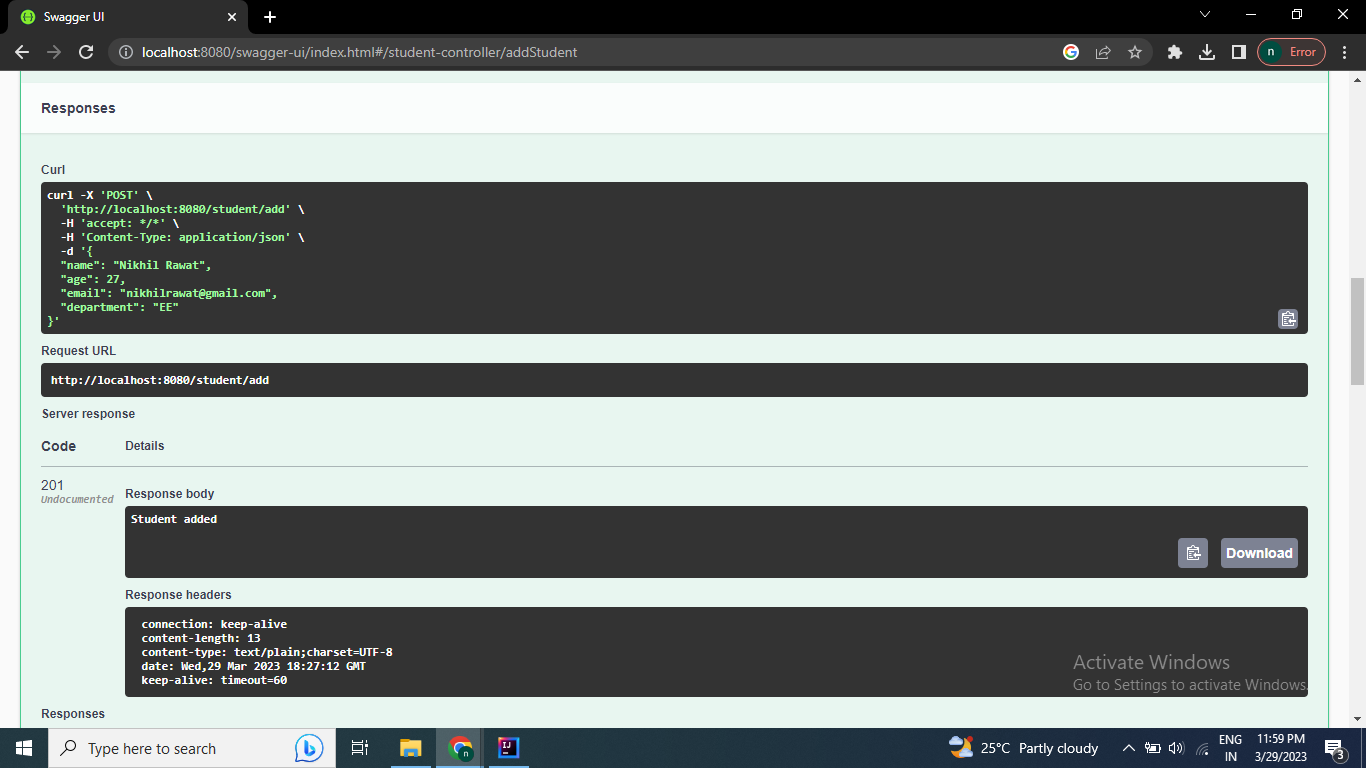
Task: Launch File Explorer from the taskbar
Action: (x=410, y=748)
